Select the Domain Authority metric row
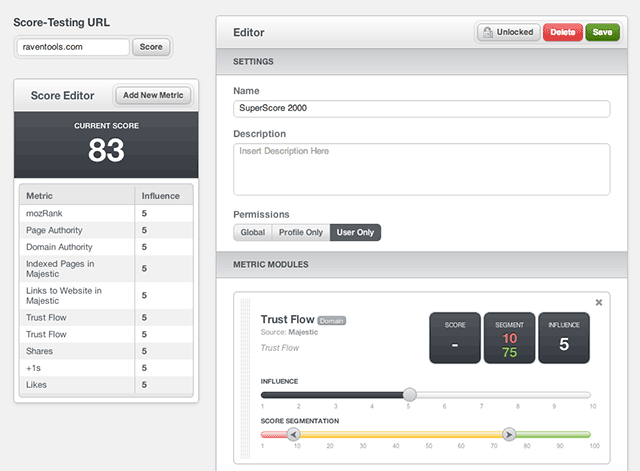The image size is (640, 471). point(106,247)
